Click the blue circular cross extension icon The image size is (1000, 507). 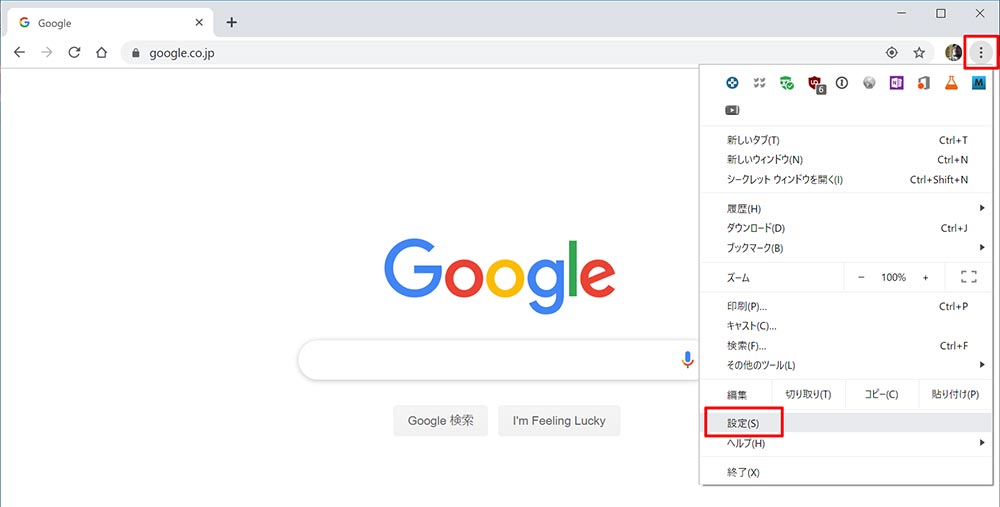(732, 82)
